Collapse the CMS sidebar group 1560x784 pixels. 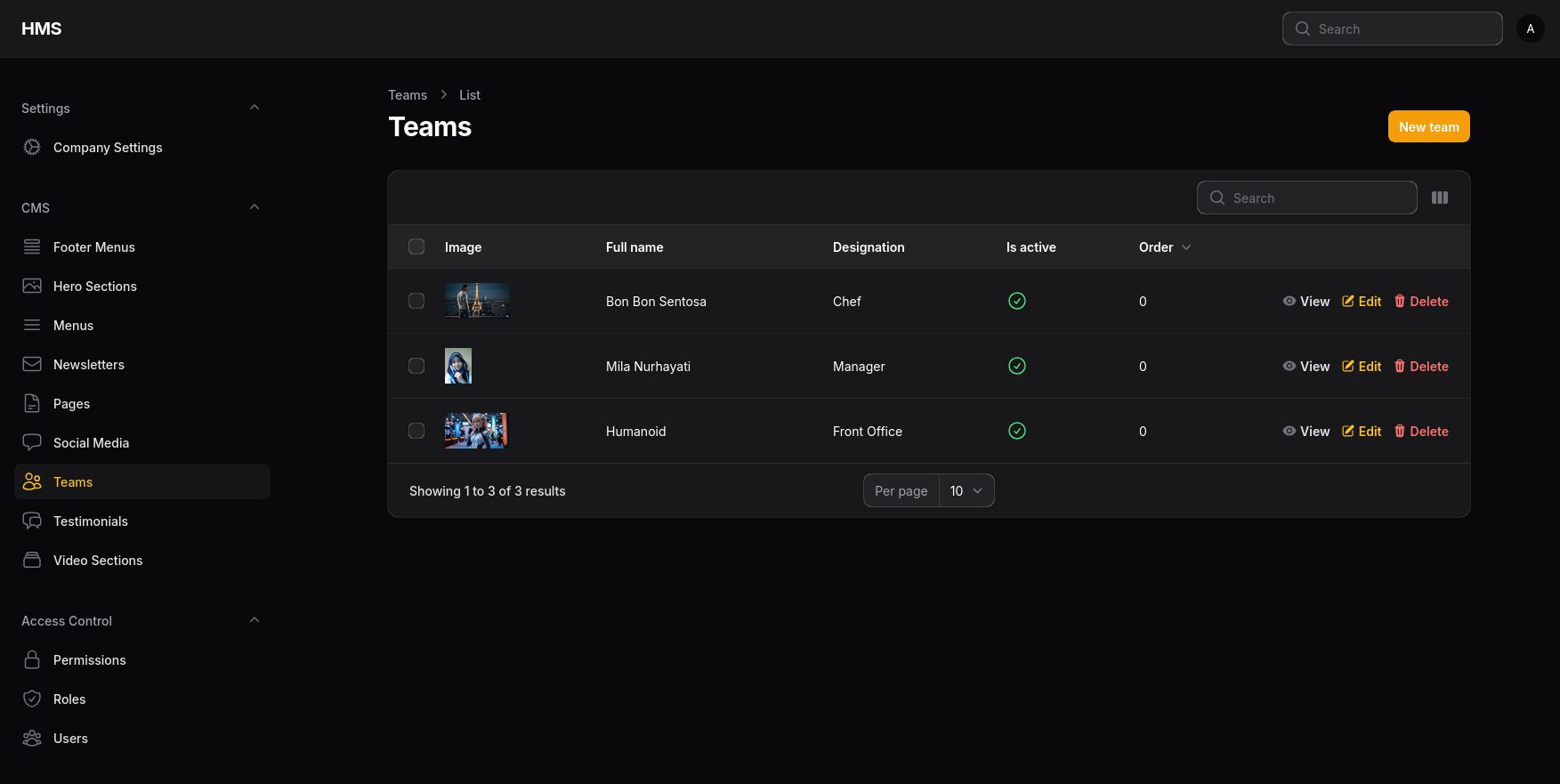point(255,207)
